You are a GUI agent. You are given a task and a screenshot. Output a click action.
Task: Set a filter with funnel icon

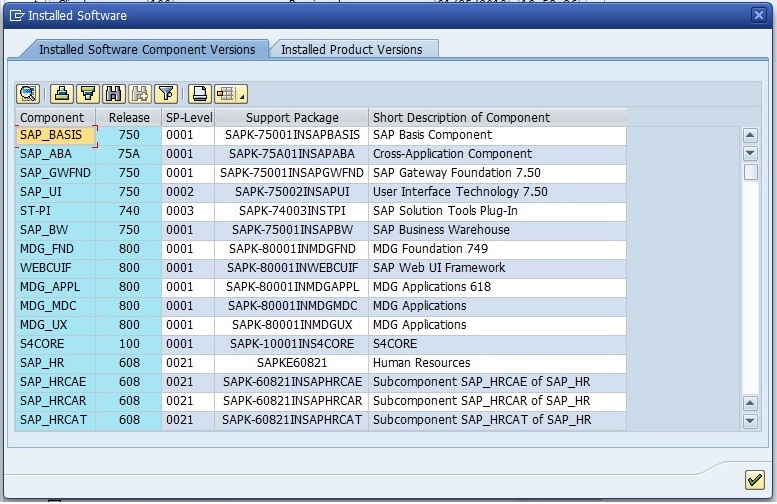coord(166,94)
